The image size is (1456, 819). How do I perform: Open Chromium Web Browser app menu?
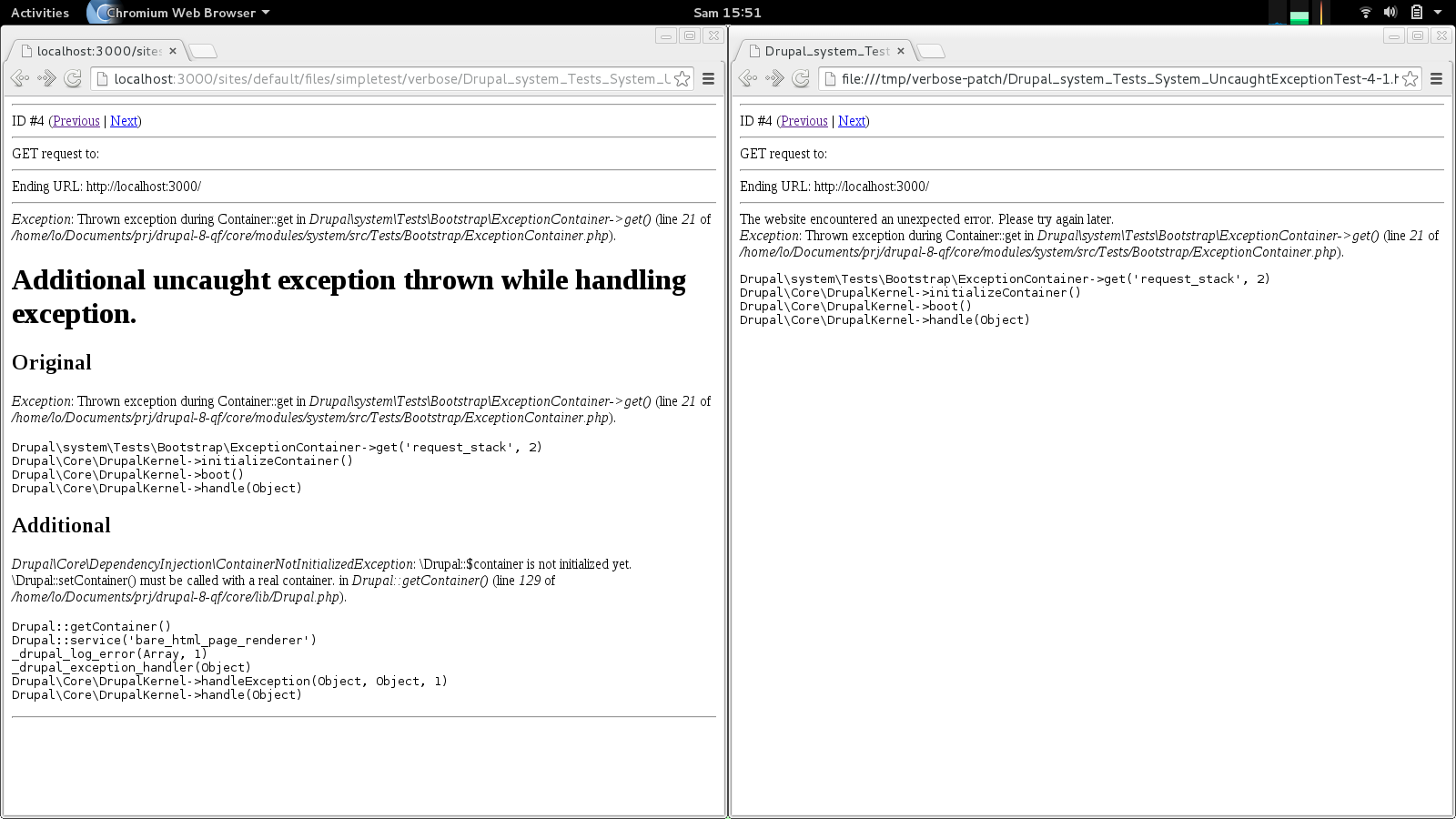point(180,13)
